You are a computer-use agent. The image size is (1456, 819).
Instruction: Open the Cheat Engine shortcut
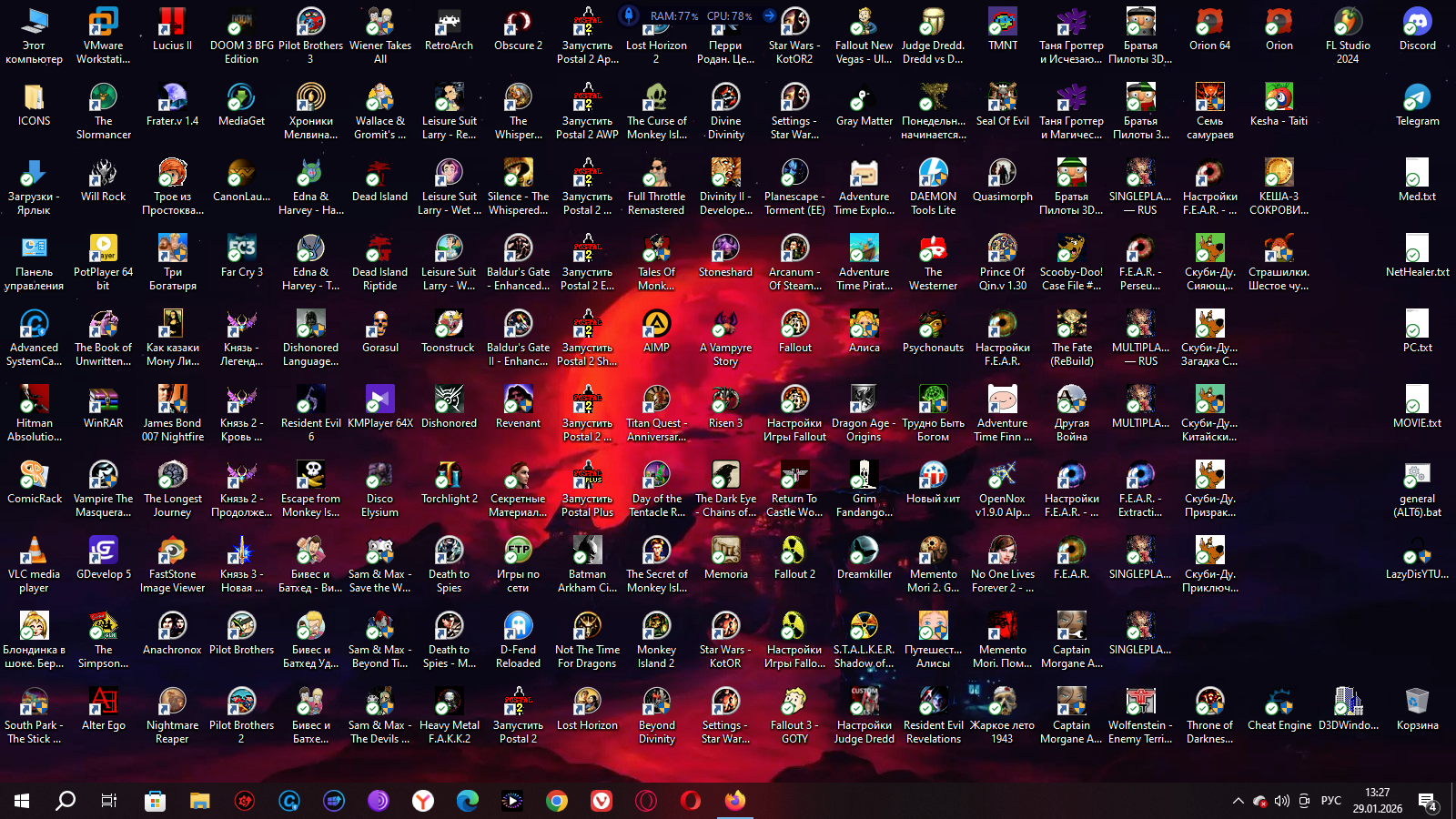click(1279, 702)
